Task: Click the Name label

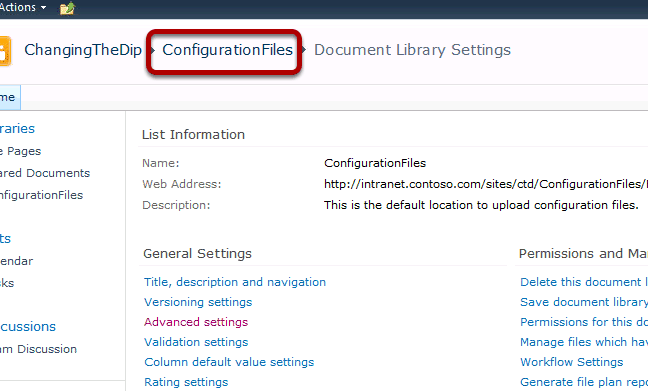Action: click(161, 163)
